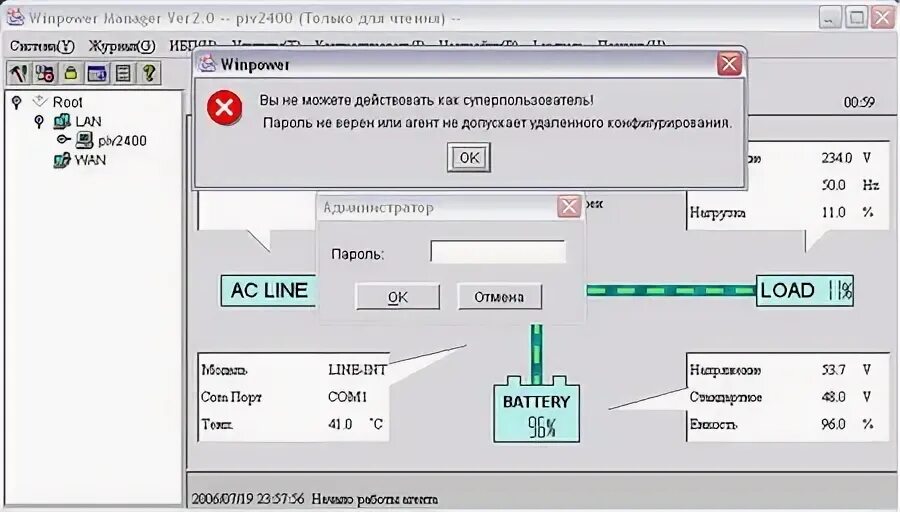This screenshot has width=900, height=512.
Task: Click the yellow padlock toolbar icon
Action: (x=71, y=73)
